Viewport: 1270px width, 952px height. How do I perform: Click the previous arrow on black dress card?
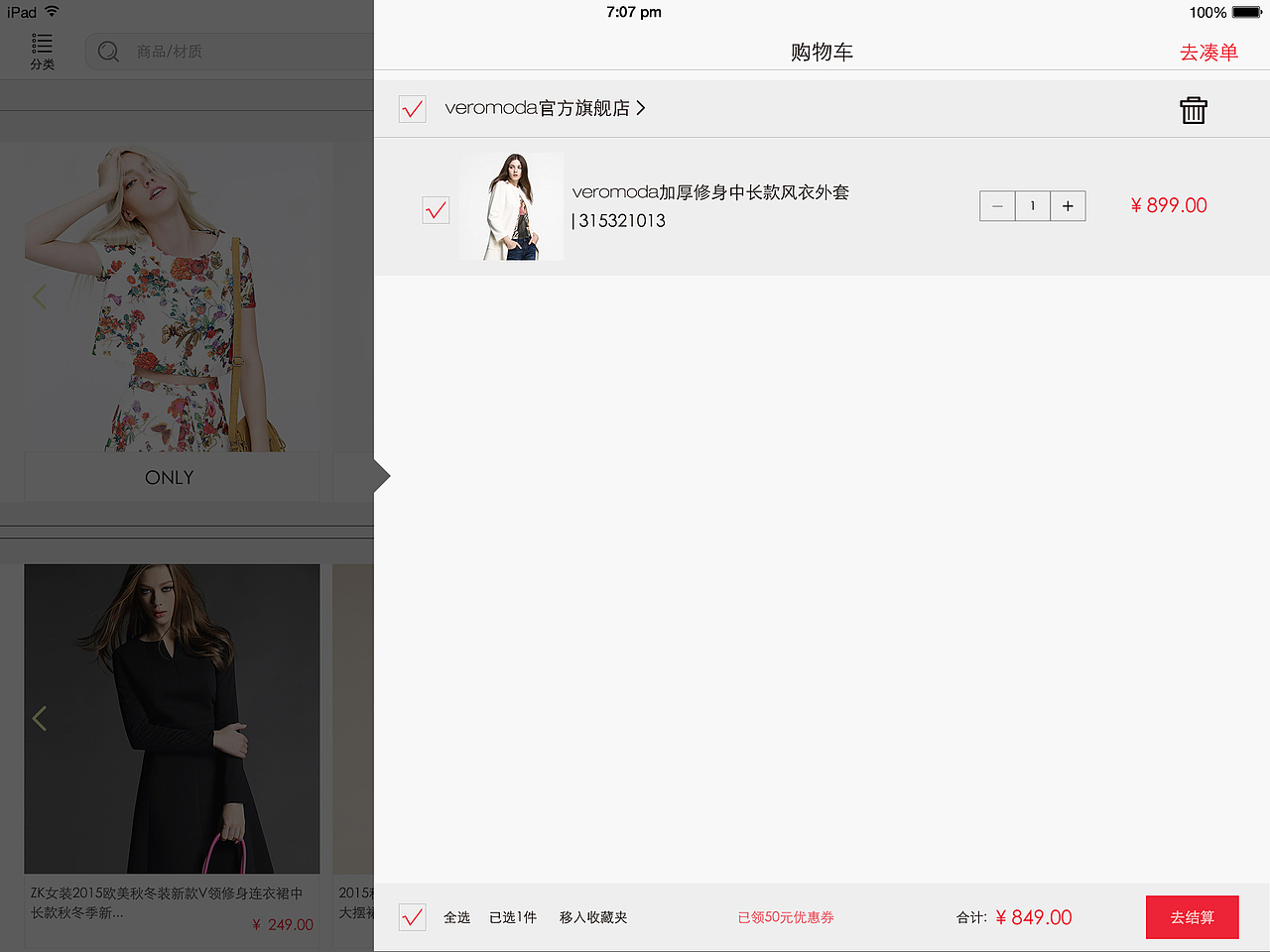click(x=40, y=718)
